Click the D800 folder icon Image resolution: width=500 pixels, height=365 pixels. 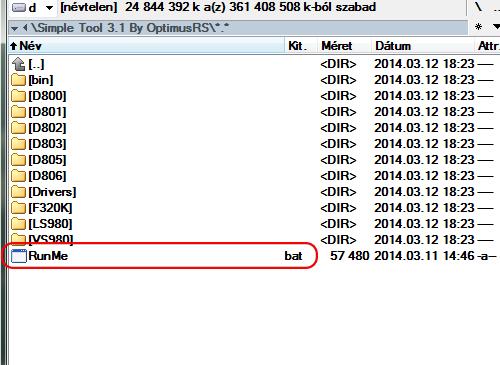coord(18,96)
